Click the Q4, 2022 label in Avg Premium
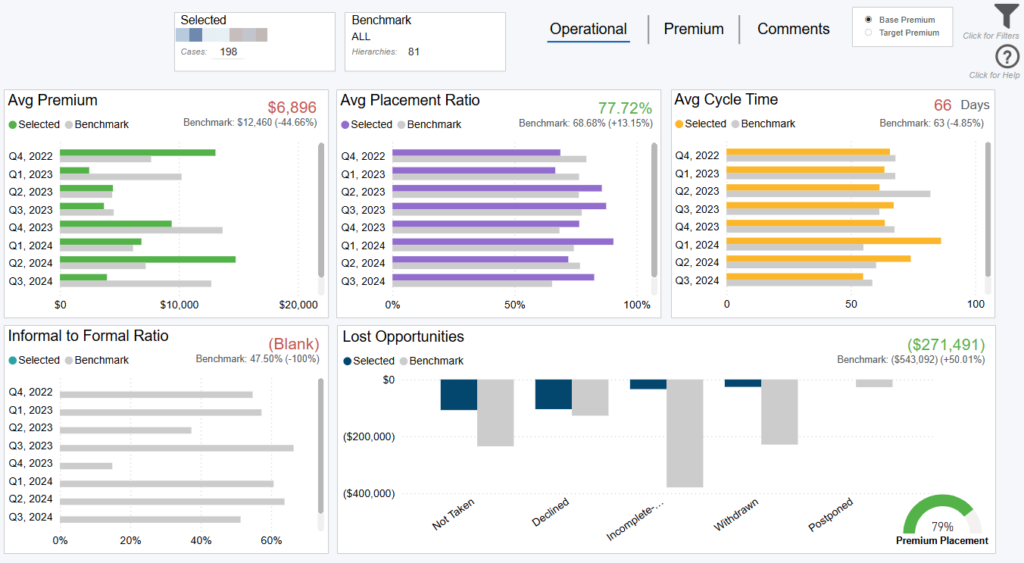Image resolution: width=1024 pixels, height=563 pixels. click(x=29, y=156)
